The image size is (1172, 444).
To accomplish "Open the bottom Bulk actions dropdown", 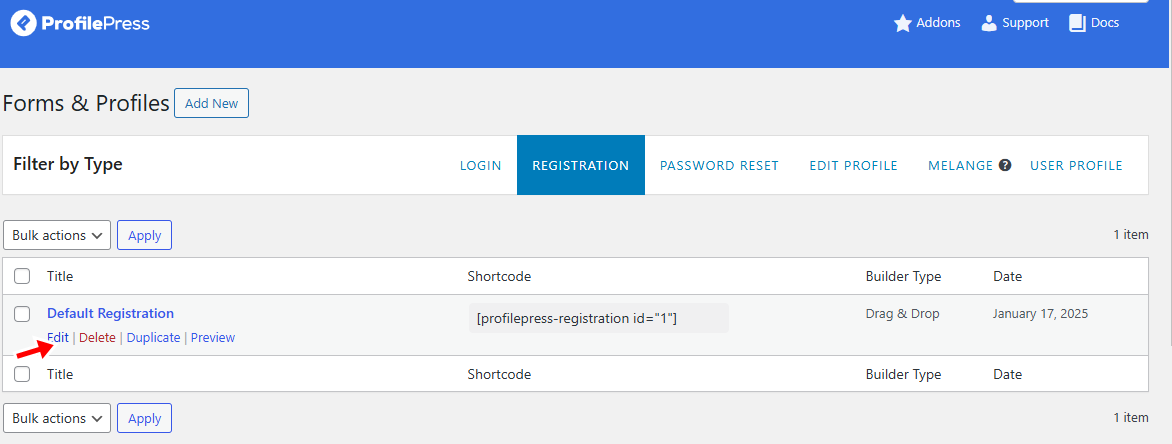I will pos(57,418).
